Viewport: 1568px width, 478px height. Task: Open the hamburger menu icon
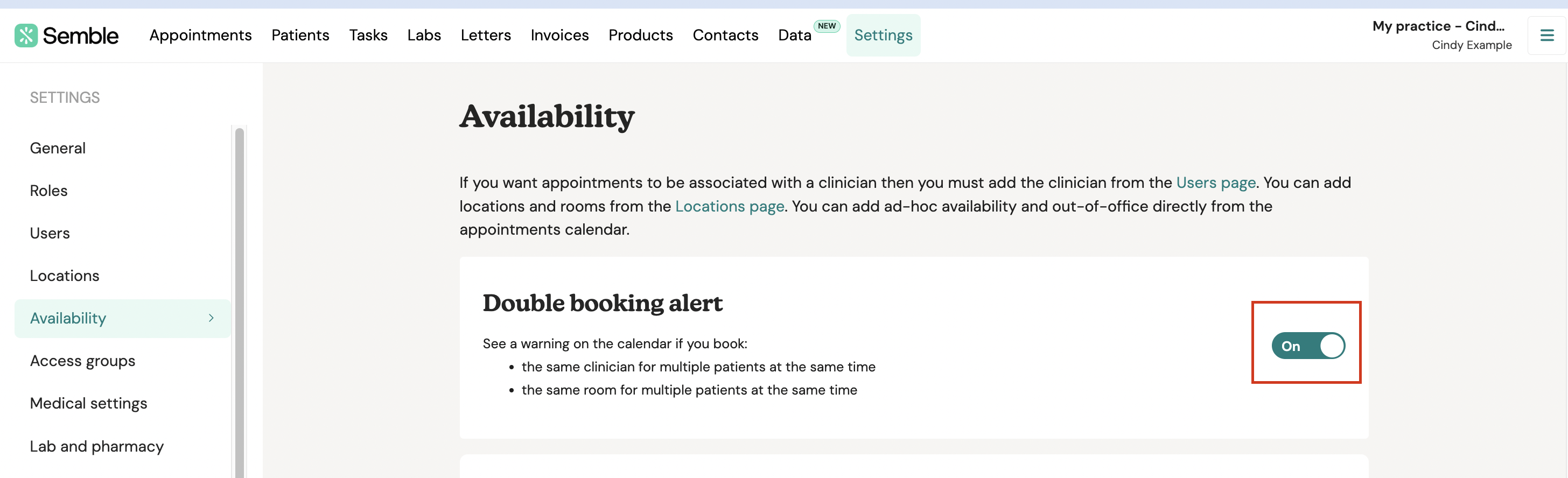click(x=1546, y=36)
